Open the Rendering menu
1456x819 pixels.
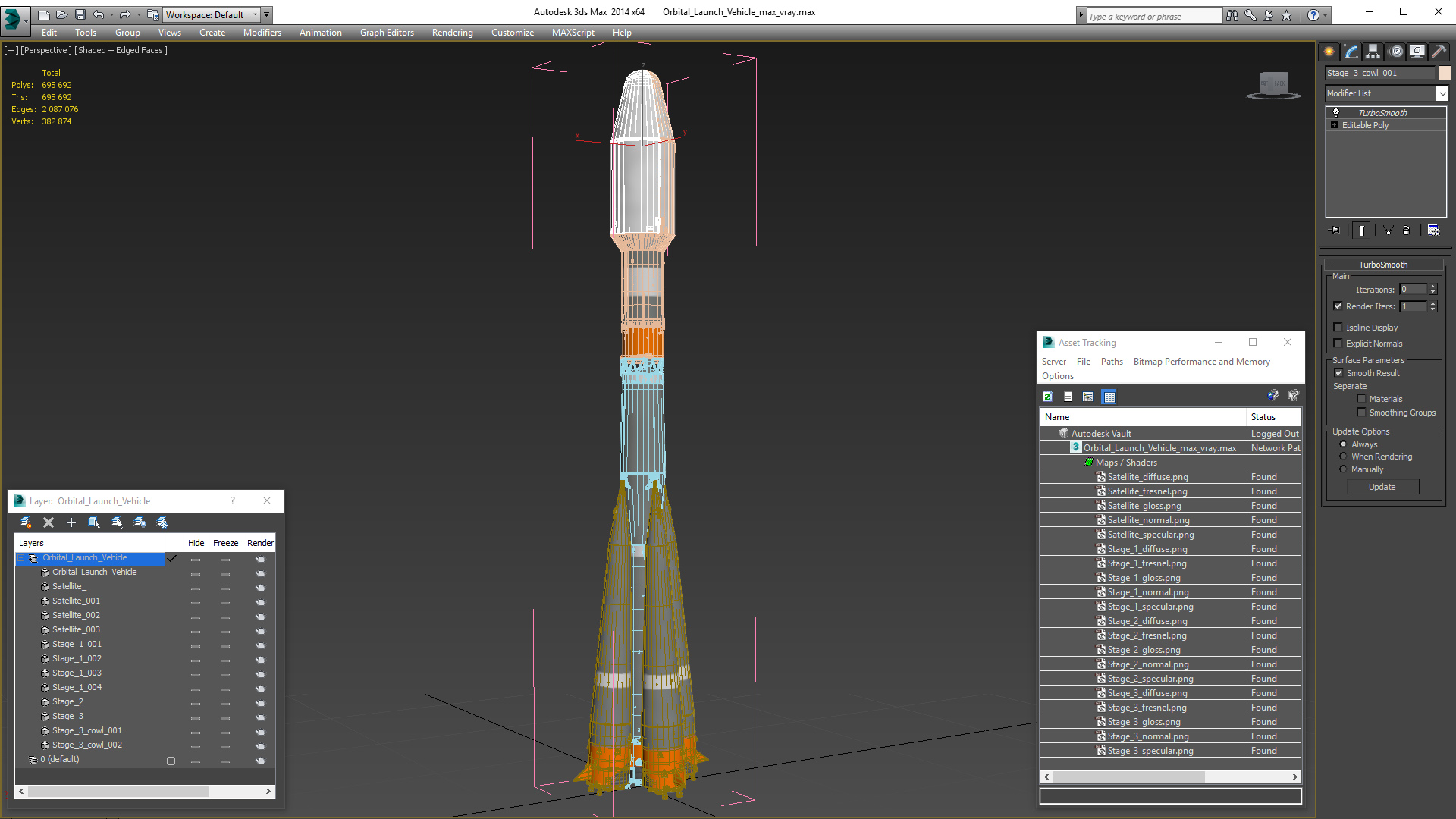(452, 33)
